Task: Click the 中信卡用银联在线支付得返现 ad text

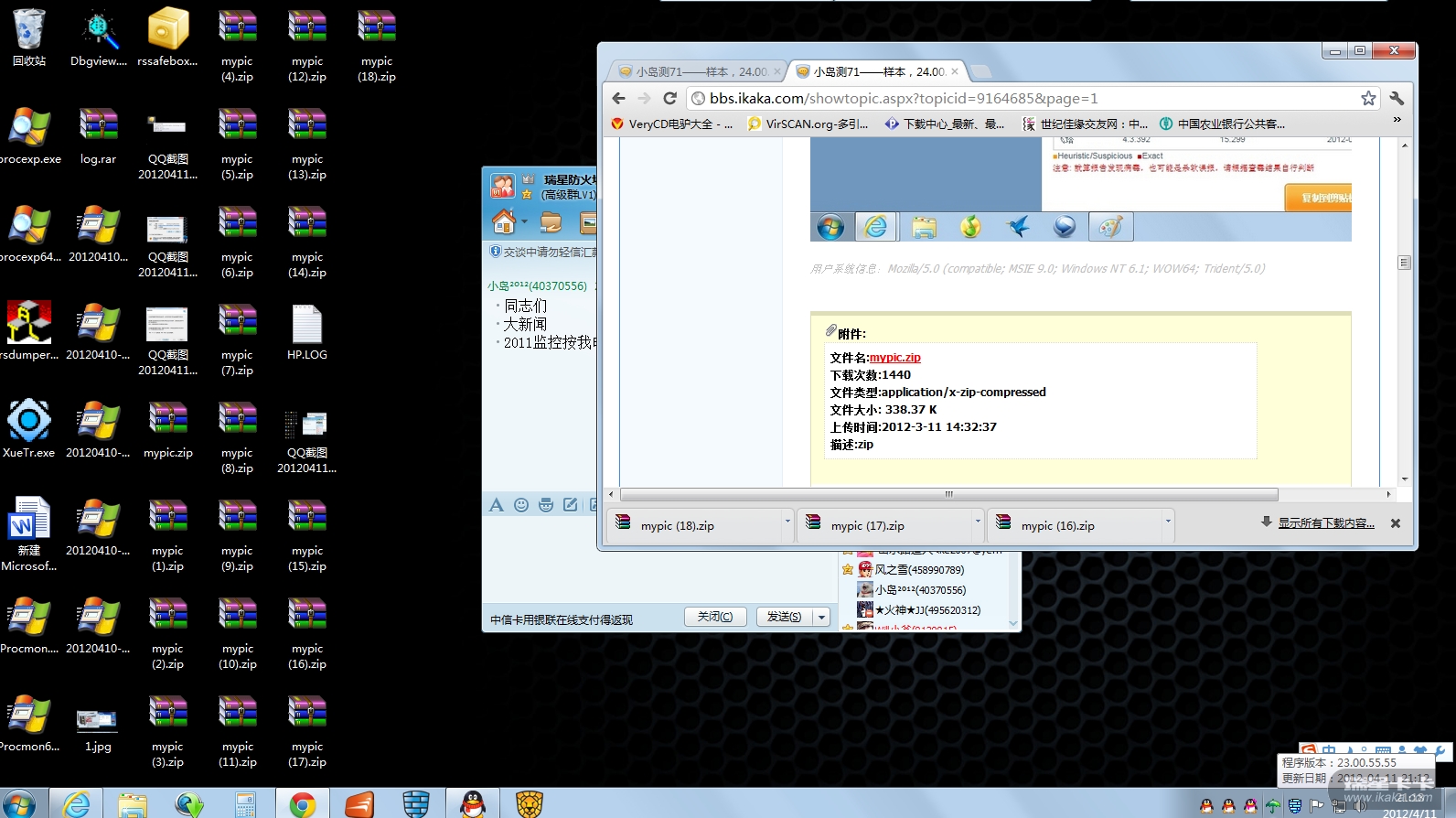Action: coord(562,620)
